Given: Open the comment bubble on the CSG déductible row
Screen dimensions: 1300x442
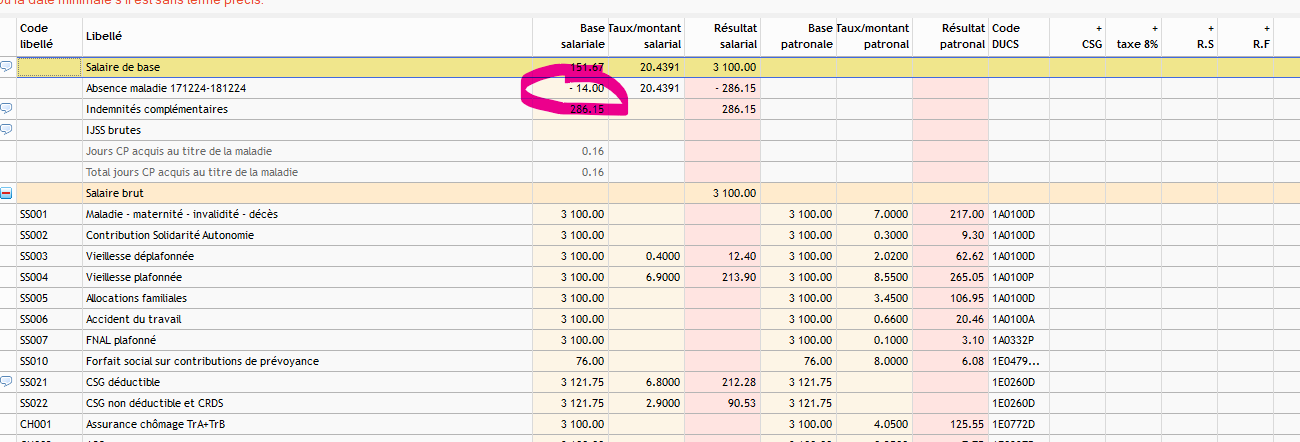Looking at the screenshot, I should coord(7,382).
